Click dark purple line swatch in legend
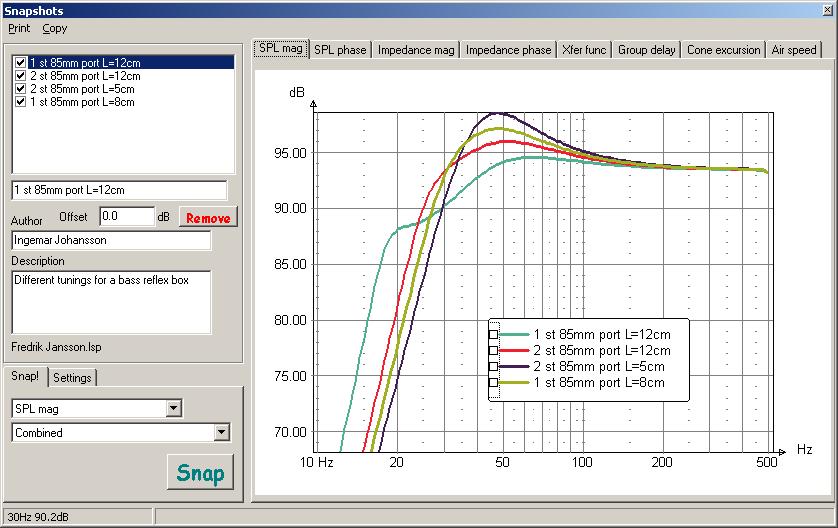This screenshot has width=838, height=528. pyautogui.click(x=514, y=367)
